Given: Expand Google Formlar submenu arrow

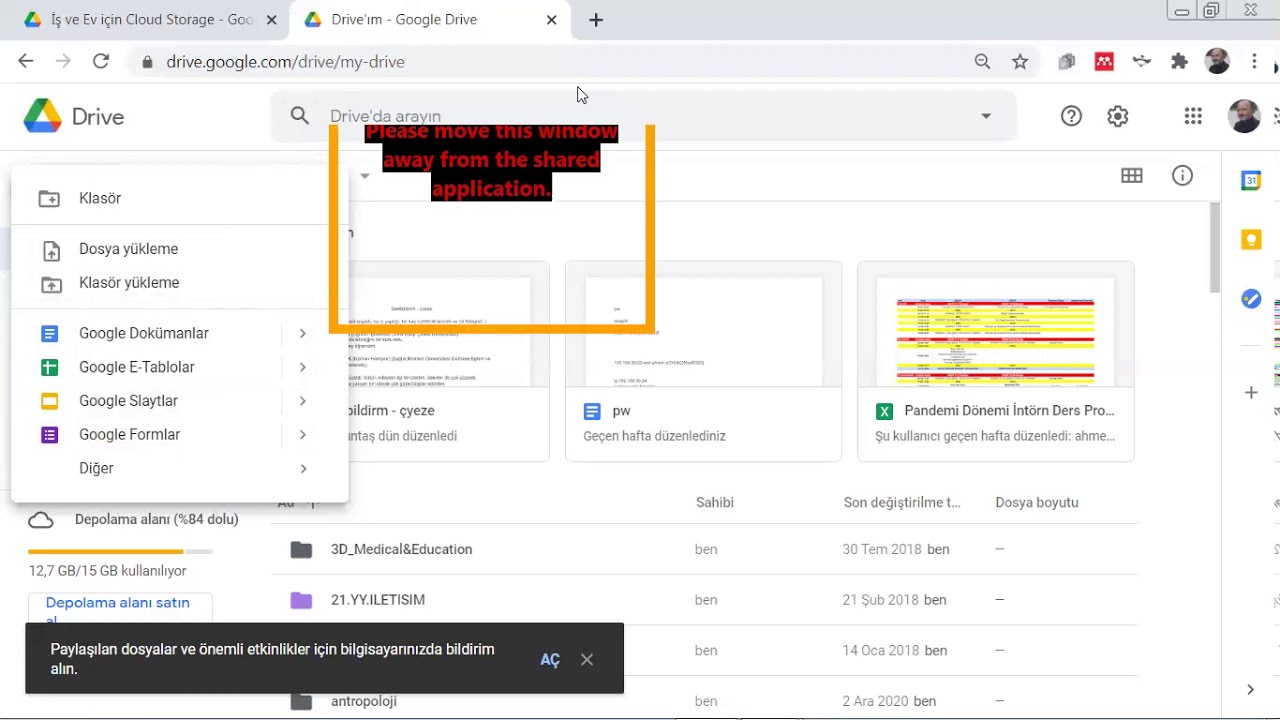Looking at the screenshot, I should click(x=302, y=435).
